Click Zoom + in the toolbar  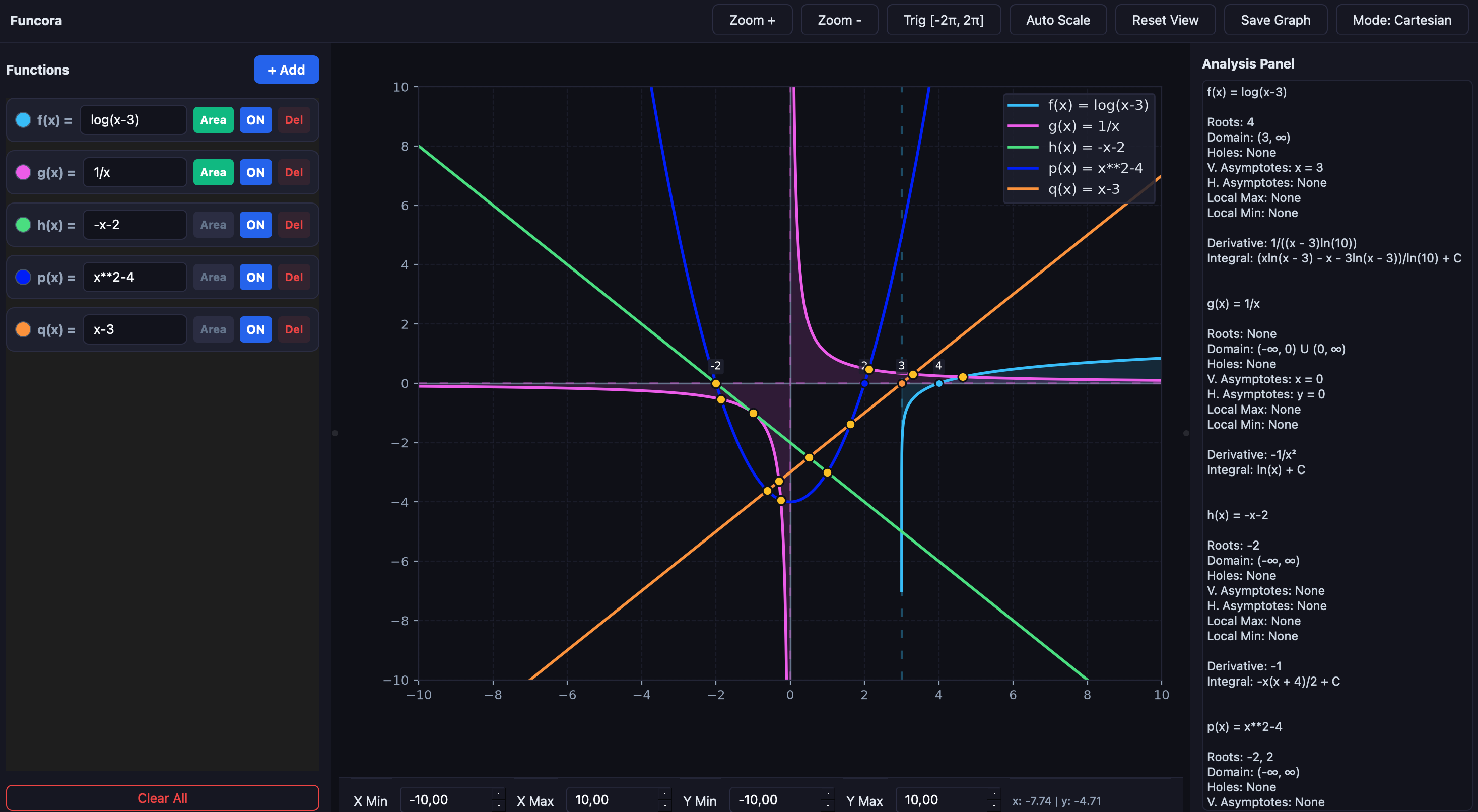point(752,20)
